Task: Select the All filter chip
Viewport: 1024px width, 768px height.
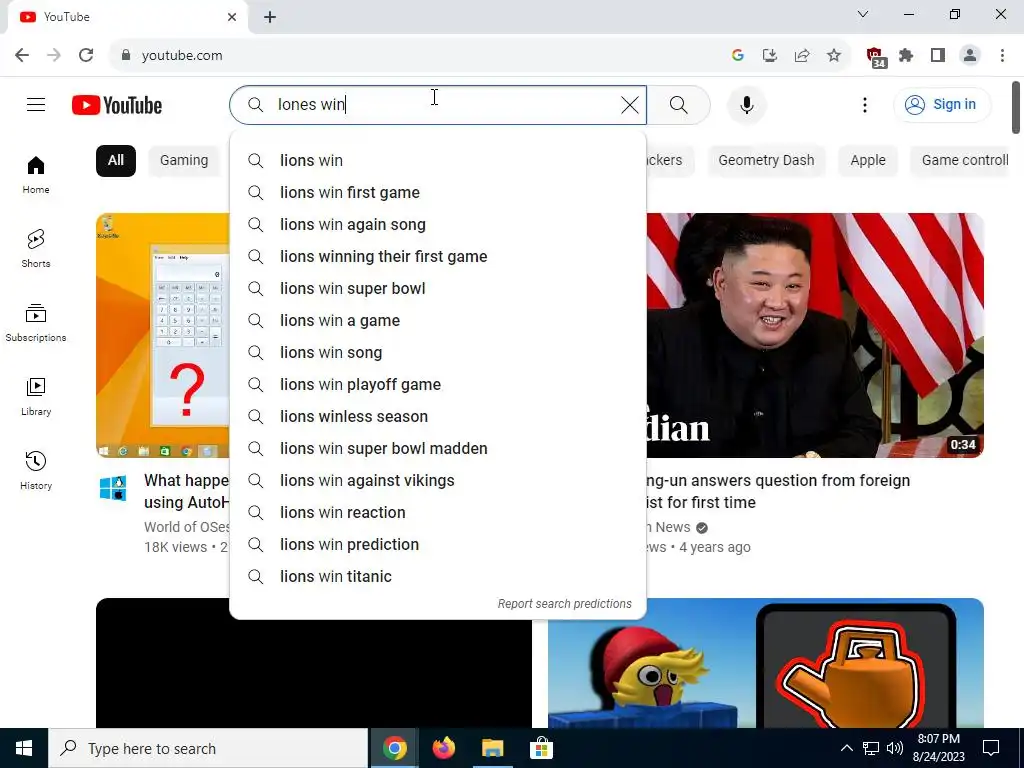Action: point(116,161)
